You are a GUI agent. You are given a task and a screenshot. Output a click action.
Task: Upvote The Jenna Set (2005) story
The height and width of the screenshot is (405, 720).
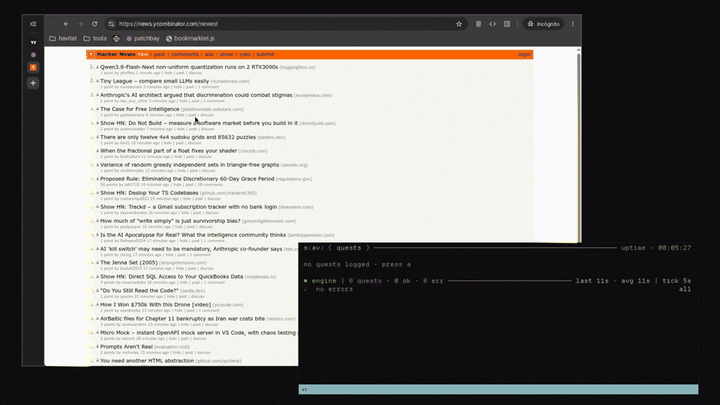click(x=97, y=263)
